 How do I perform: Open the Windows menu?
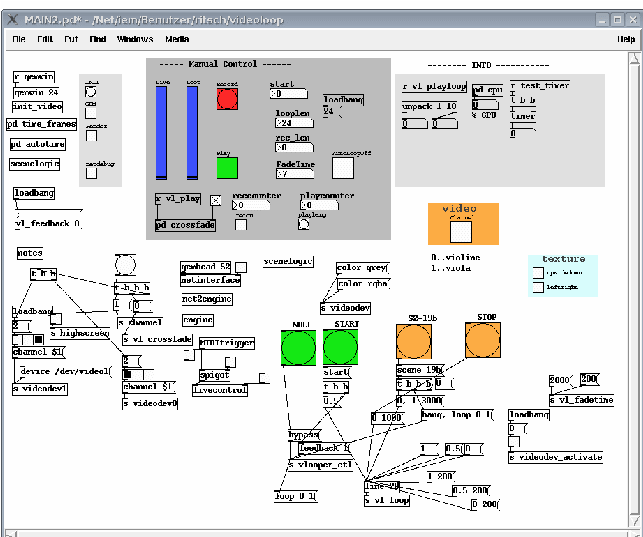[135, 39]
